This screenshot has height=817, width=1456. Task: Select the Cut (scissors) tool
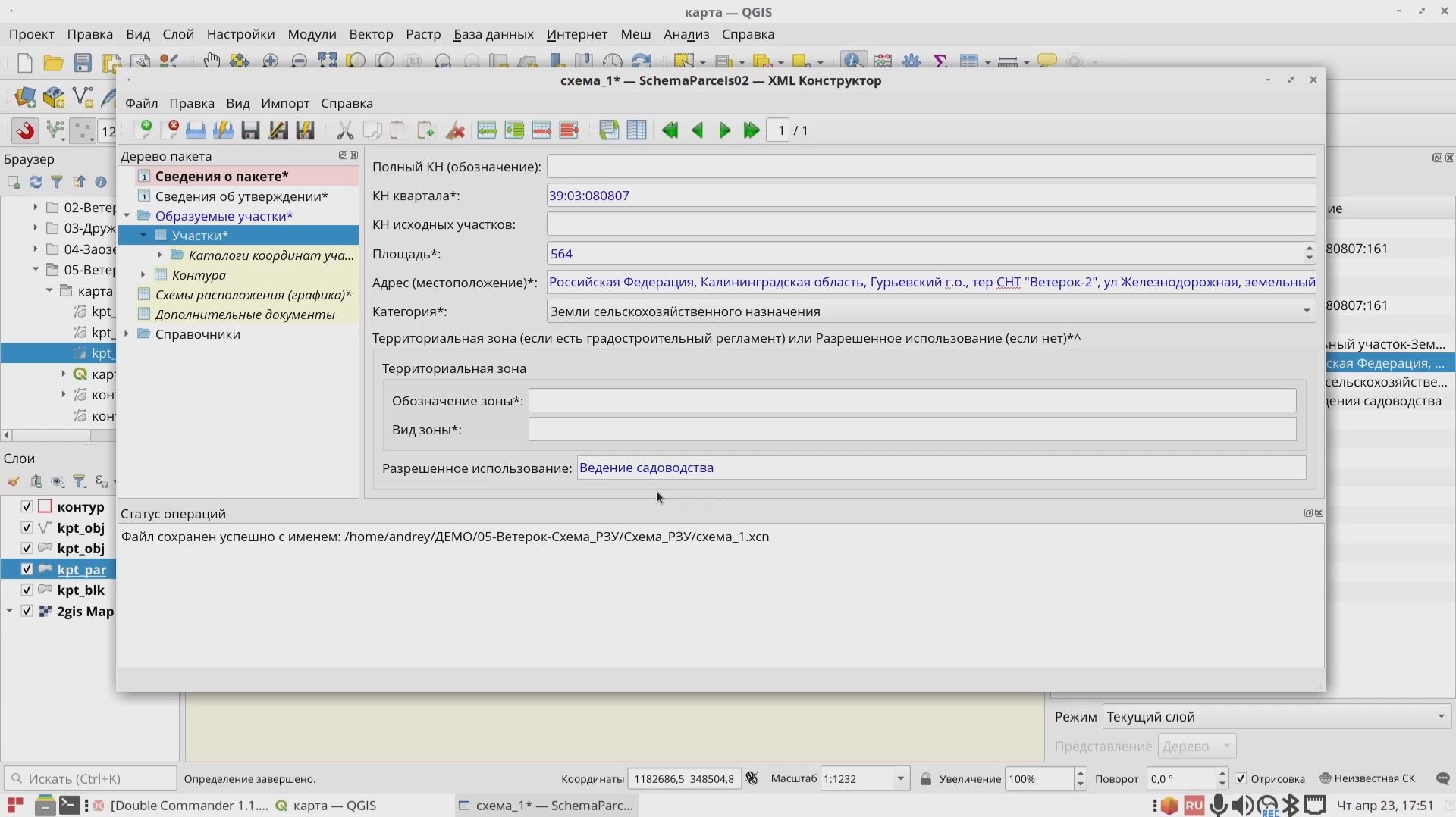tap(344, 130)
